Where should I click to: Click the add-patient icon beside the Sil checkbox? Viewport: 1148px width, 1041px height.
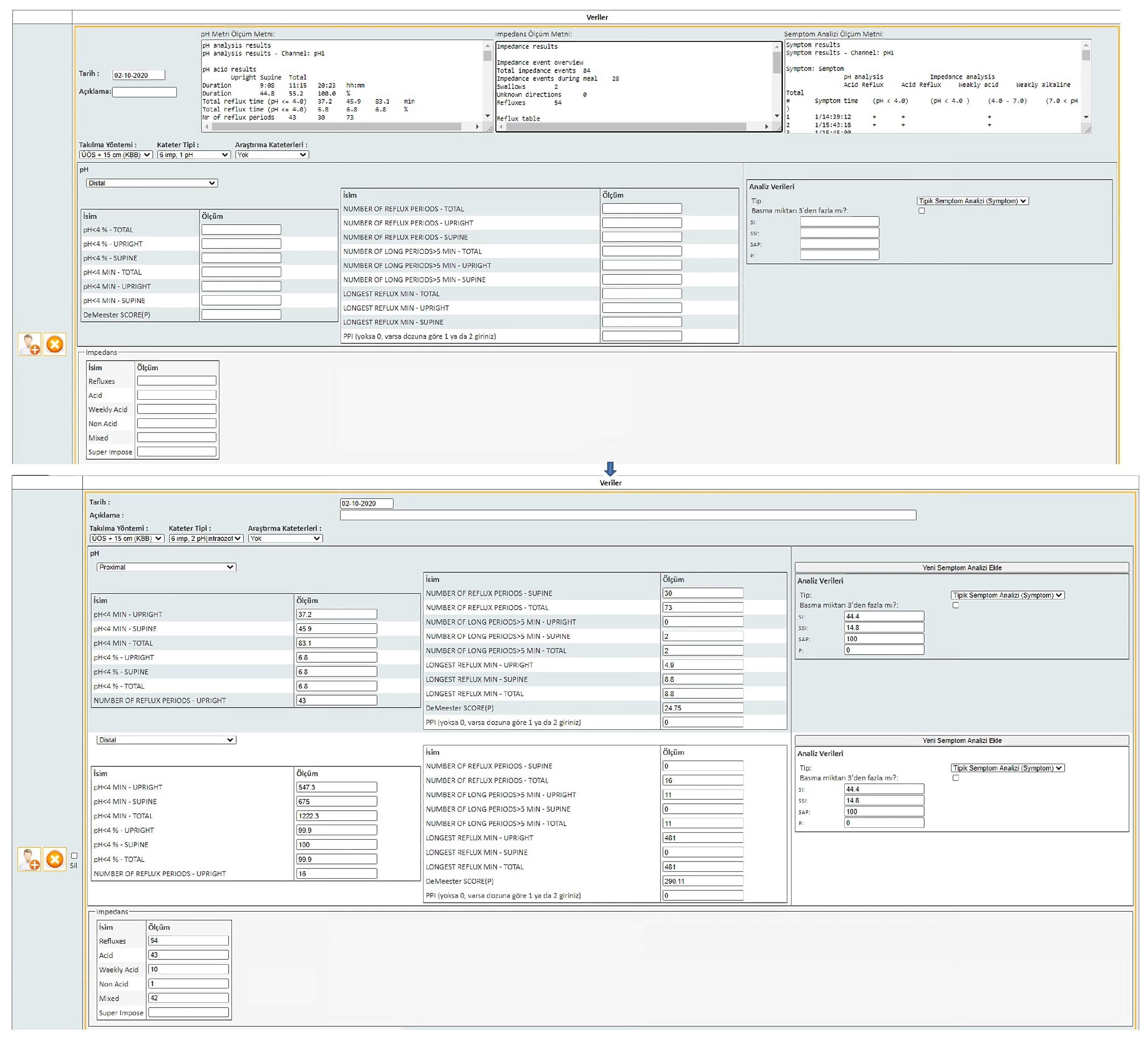coord(29,859)
